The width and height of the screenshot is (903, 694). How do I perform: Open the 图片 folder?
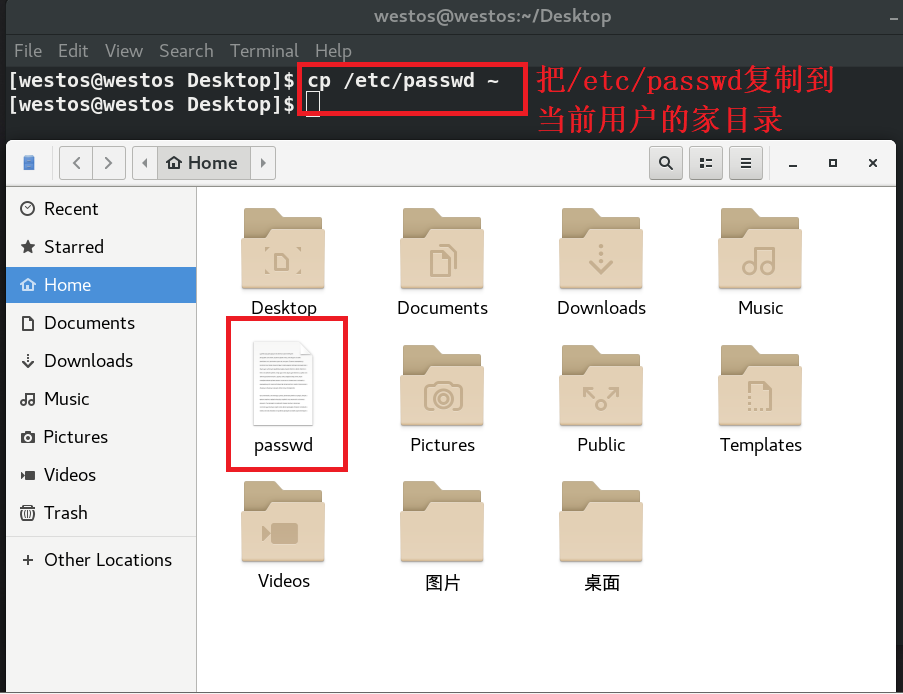point(442,522)
